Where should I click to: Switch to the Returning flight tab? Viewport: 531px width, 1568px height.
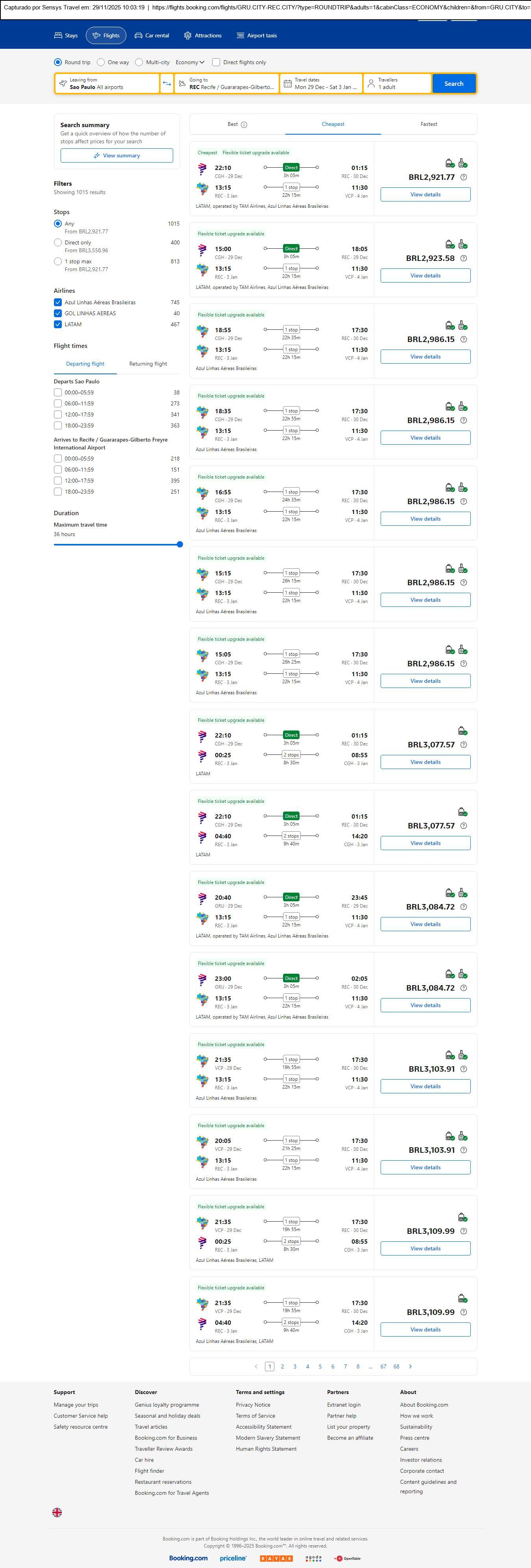click(148, 364)
